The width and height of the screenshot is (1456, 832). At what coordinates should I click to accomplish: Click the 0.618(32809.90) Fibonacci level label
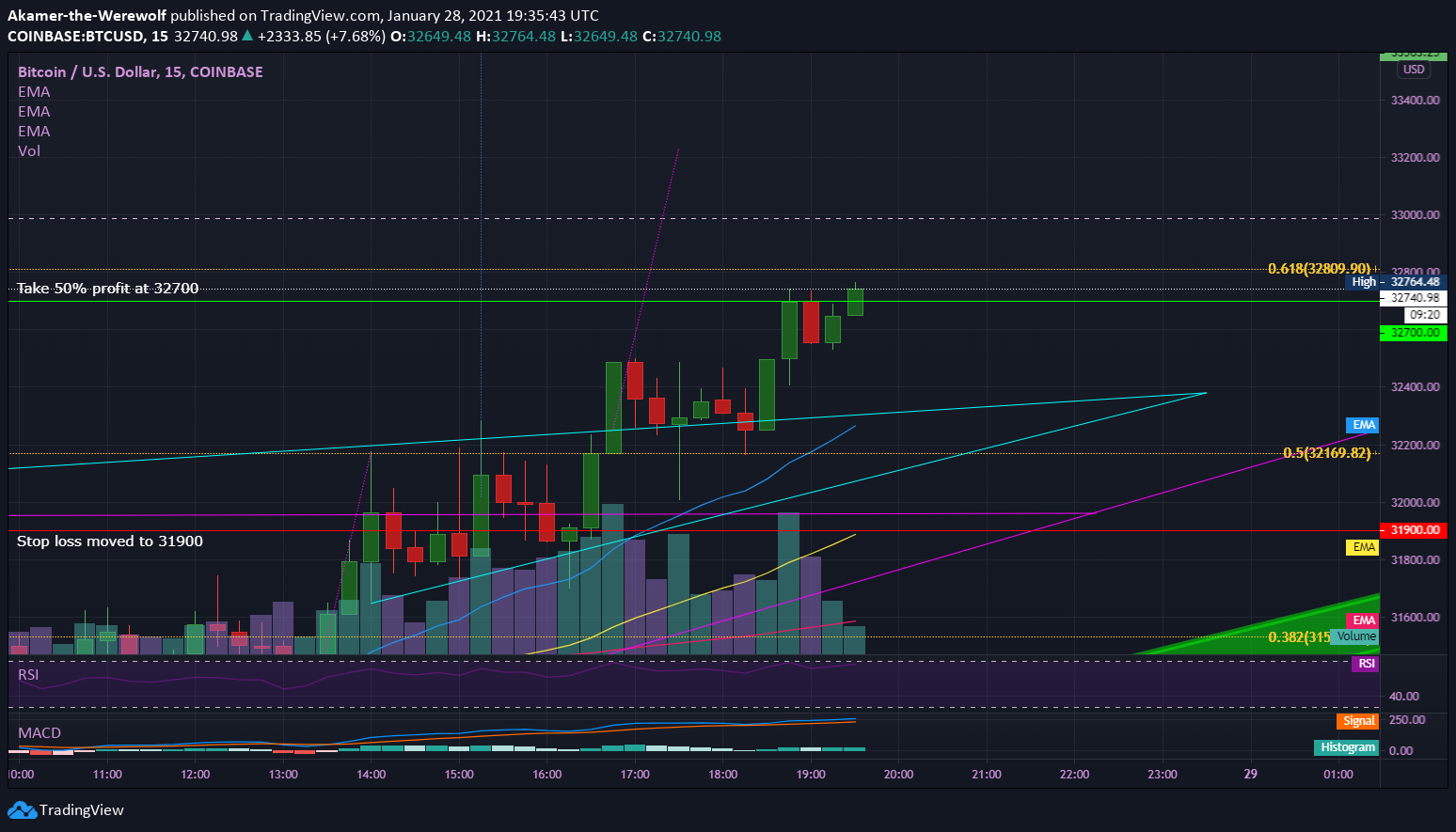click(1320, 269)
